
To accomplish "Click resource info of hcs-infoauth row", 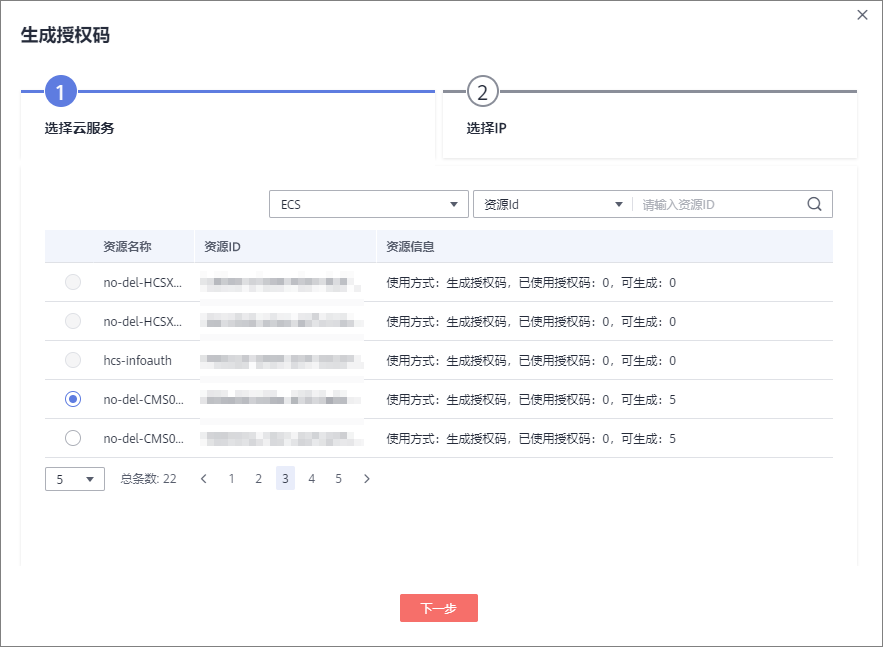I will point(531,360).
